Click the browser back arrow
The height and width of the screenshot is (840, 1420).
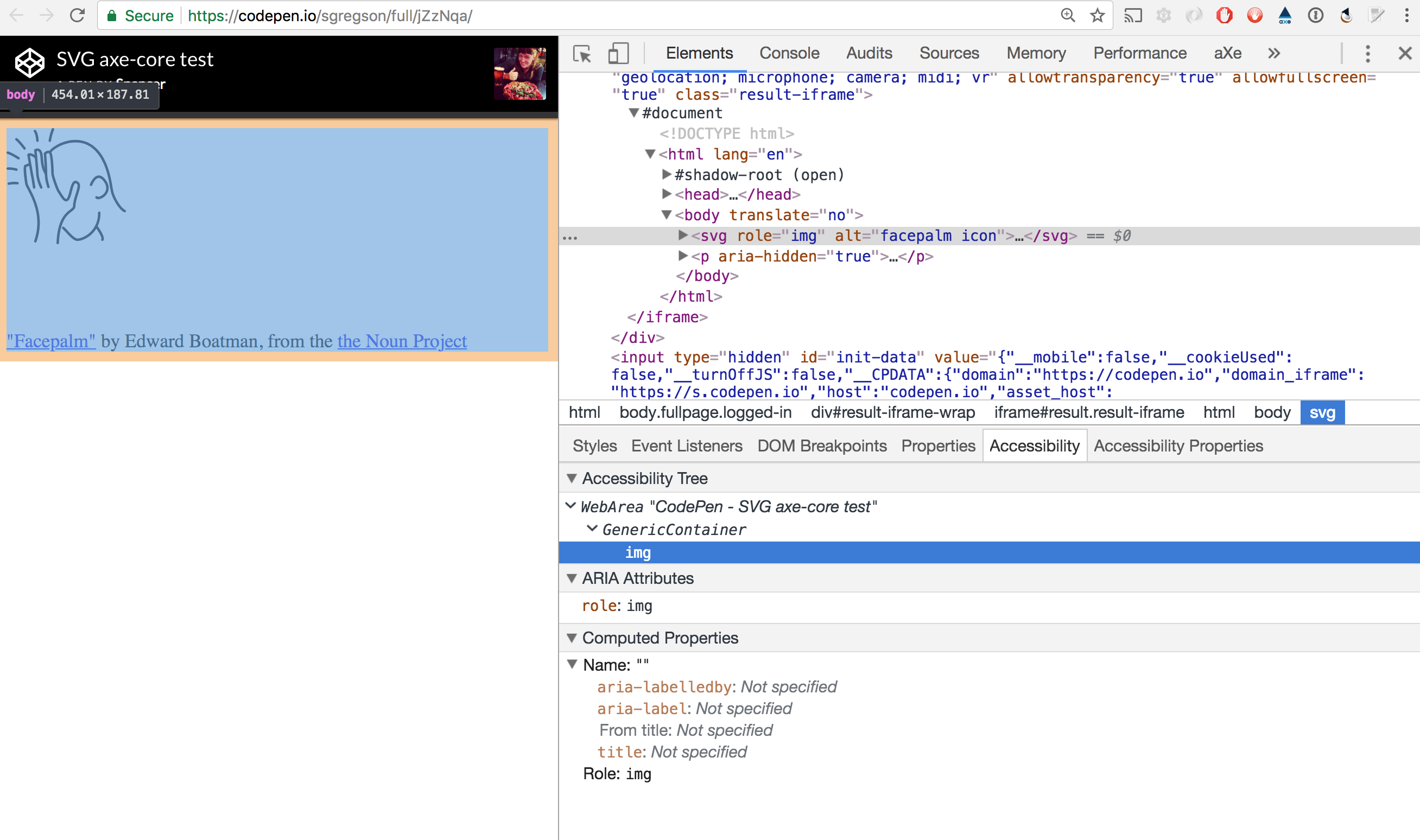[17, 15]
